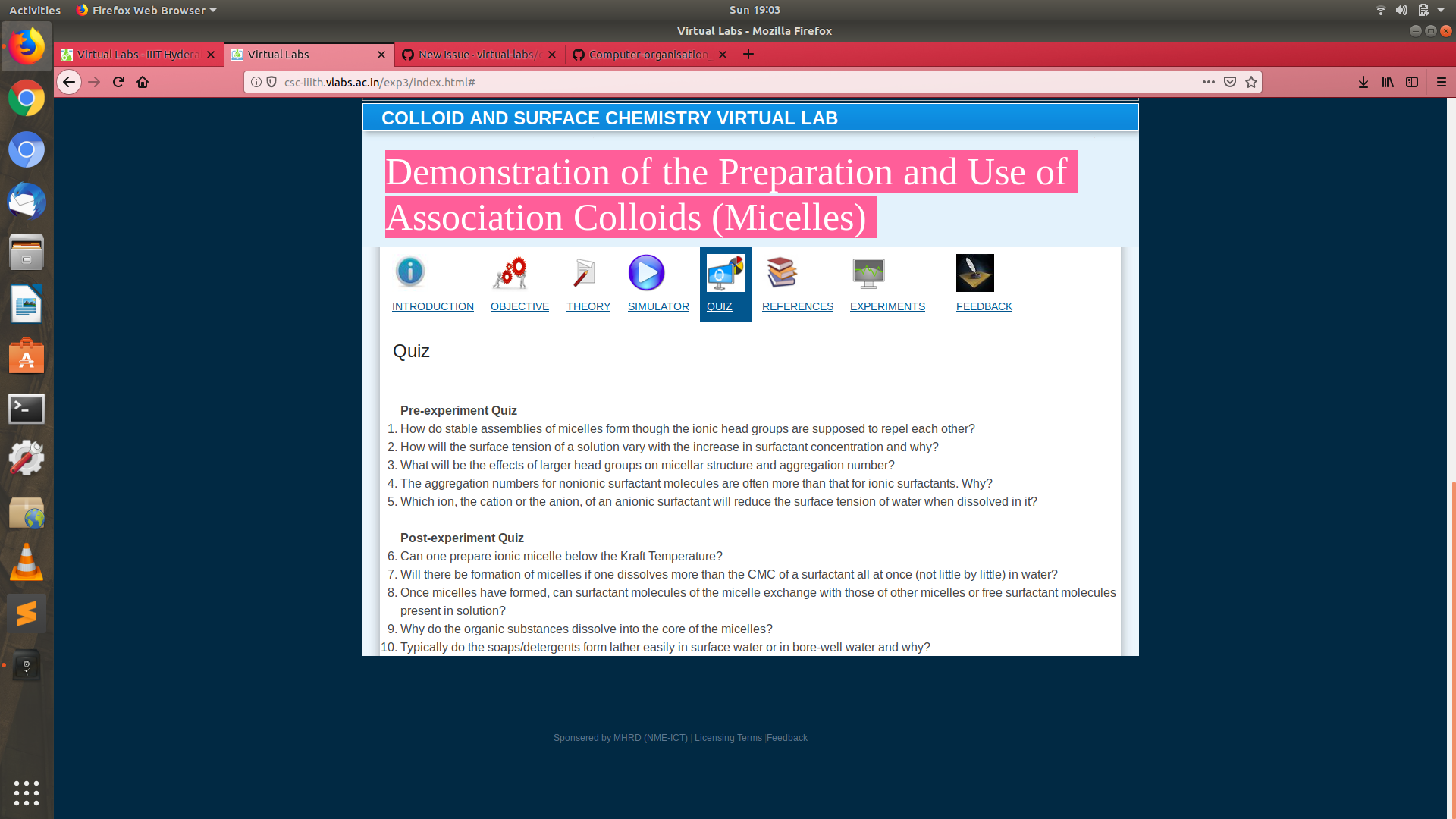Open the Feedback writing icon

point(974,272)
